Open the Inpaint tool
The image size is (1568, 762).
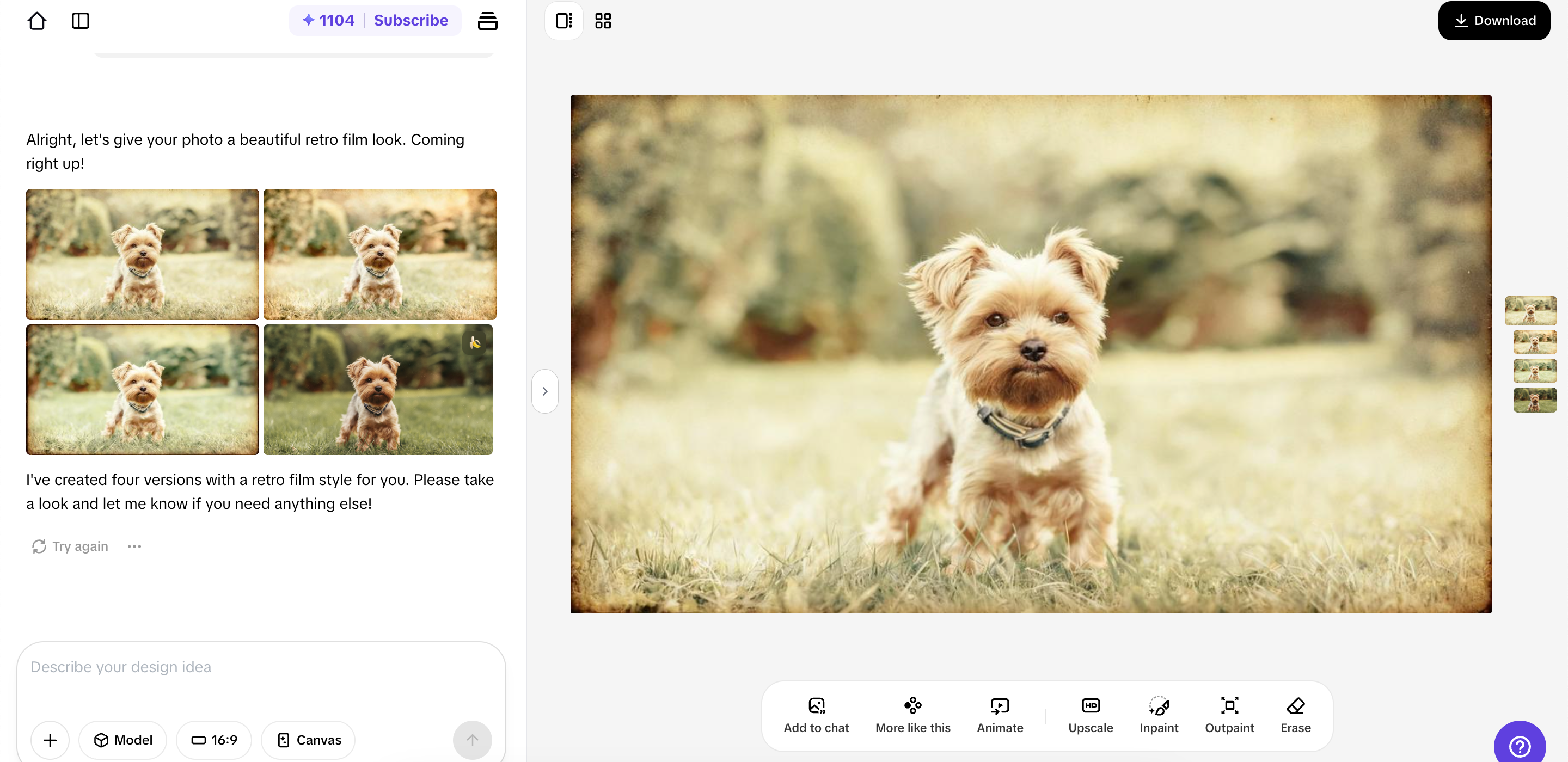point(1159,715)
